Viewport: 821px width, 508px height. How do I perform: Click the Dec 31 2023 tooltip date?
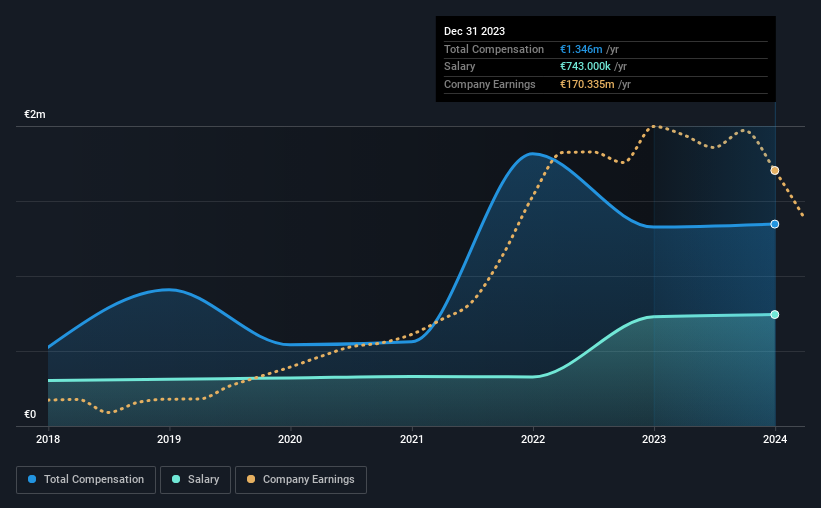(474, 31)
